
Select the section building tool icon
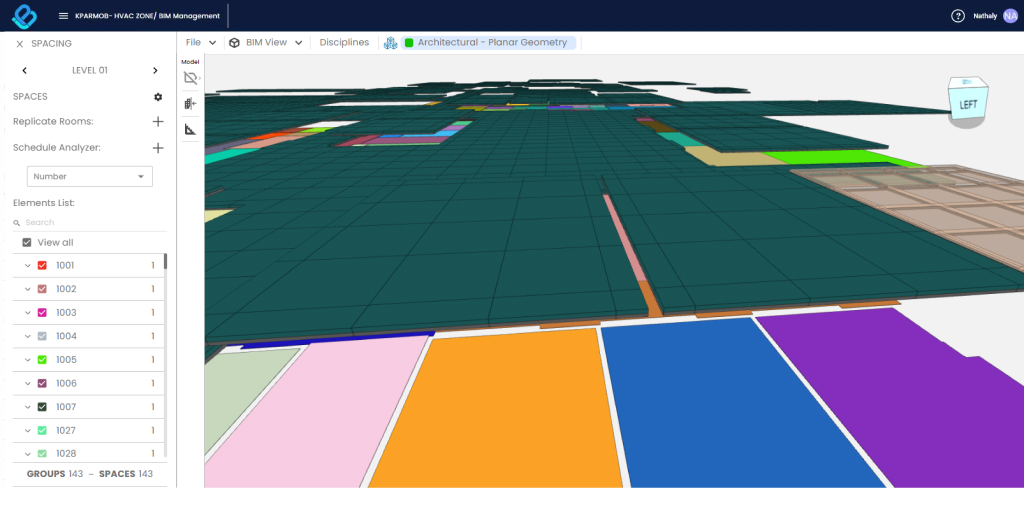click(190, 103)
